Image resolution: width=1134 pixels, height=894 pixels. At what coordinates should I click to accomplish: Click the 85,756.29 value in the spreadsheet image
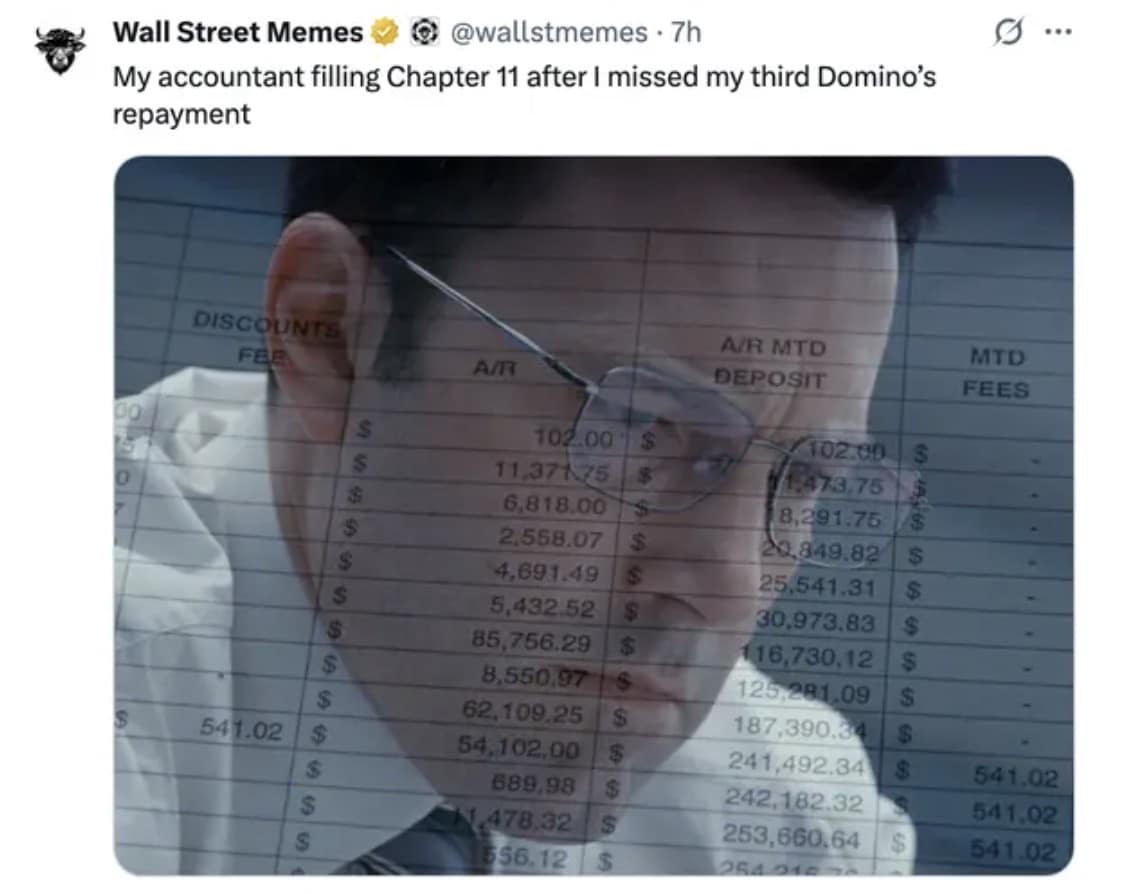(532, 640)
